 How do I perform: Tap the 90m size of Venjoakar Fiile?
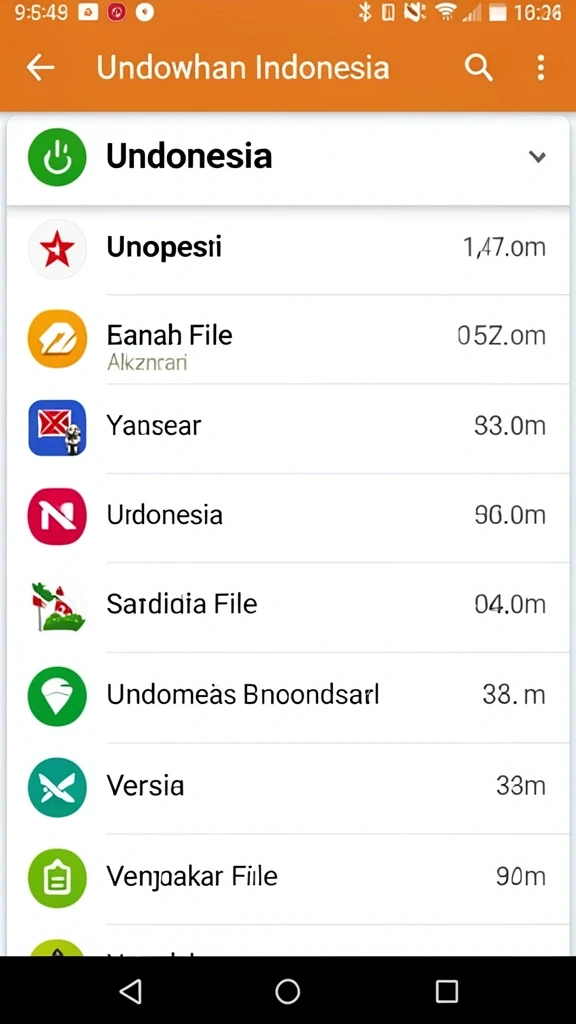point(520,876)
